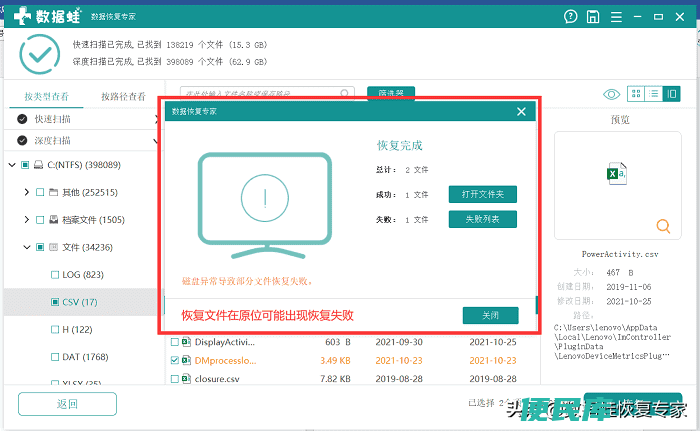Click the 3.49 KB size cell
The height and width of the screenshot is (431, 700).
[x=335, y=360]
